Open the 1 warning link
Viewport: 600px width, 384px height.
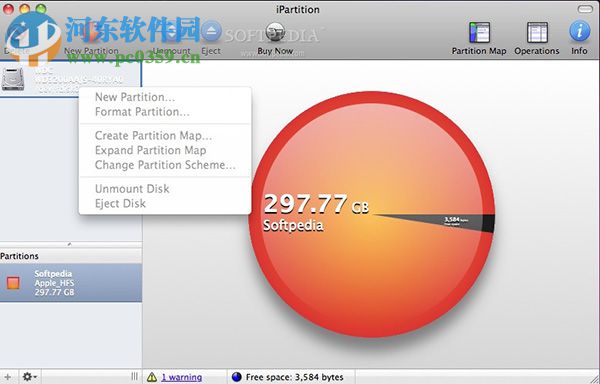(x=181, y=377)
